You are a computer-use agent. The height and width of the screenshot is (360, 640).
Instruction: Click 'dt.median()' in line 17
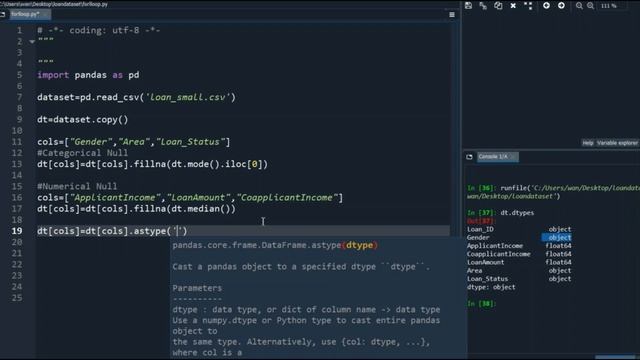pyautogui.click(x=201, y=209)
